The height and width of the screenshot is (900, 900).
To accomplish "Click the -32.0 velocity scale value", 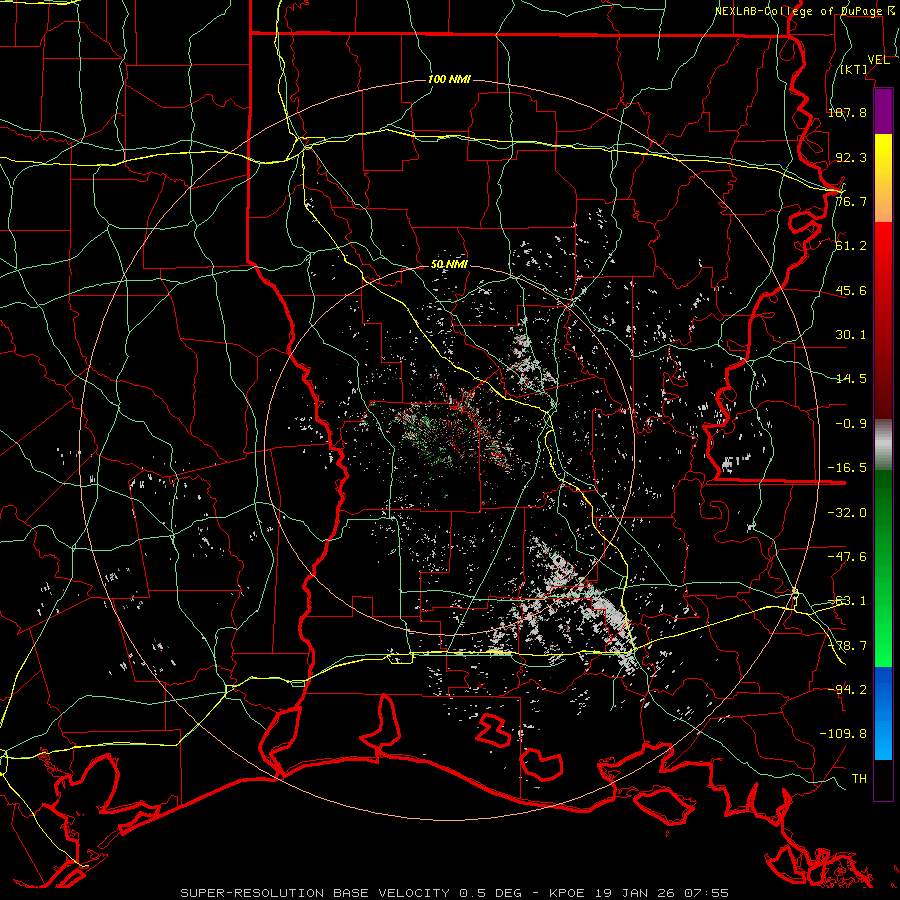I will [x=847, y=513].
